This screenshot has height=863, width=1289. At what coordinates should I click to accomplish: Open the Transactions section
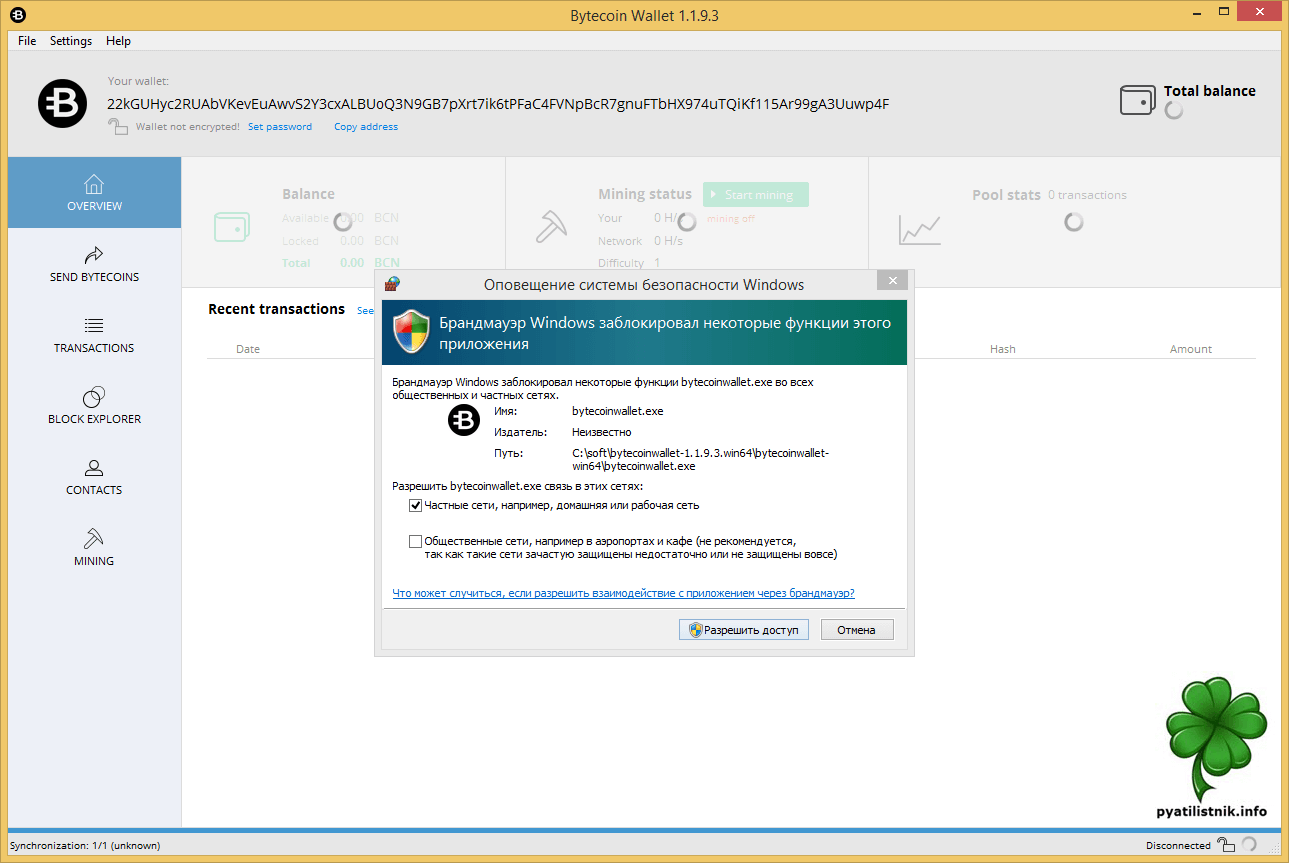coord(95,335)
